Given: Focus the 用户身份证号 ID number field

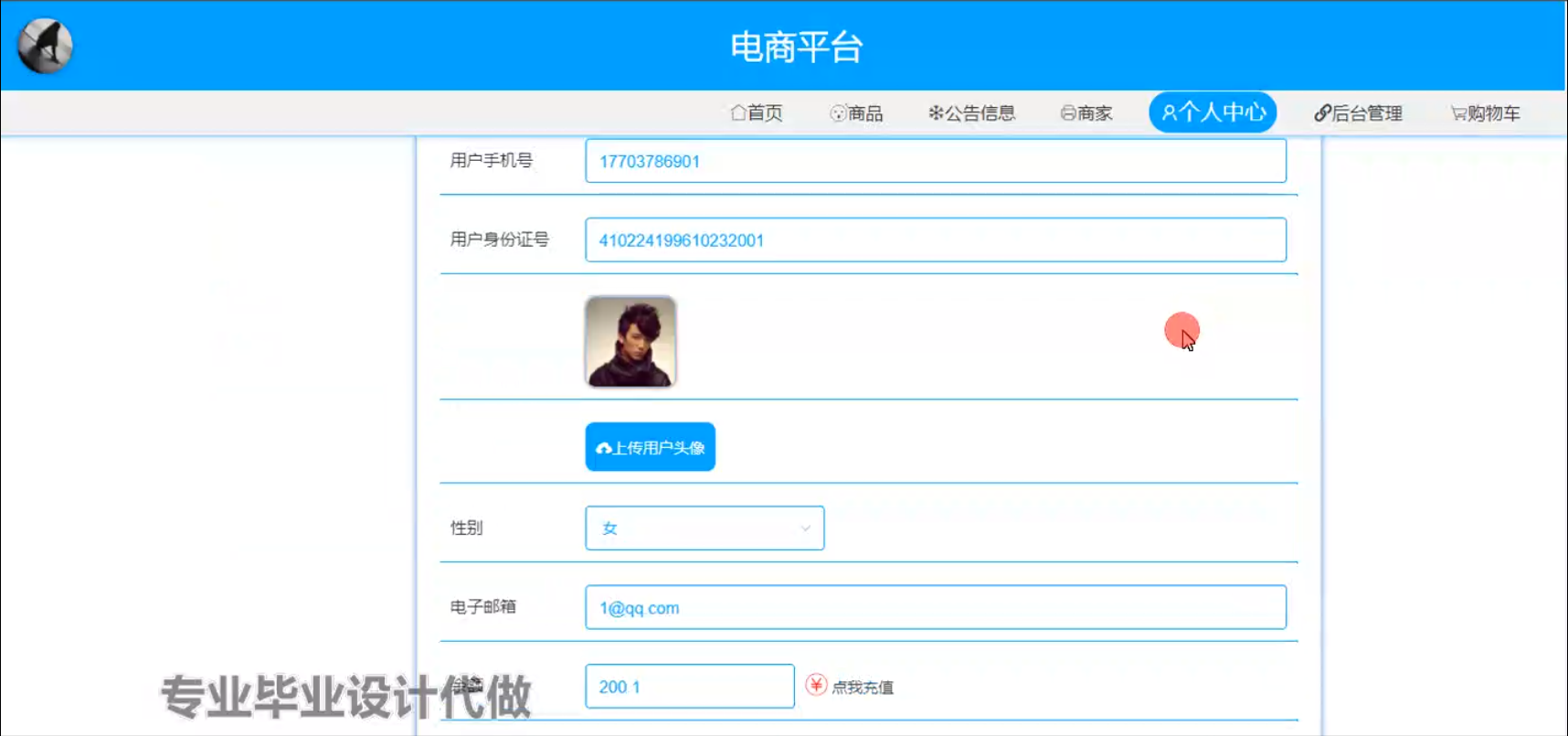Looking at the screenshot, I should 936,240.
